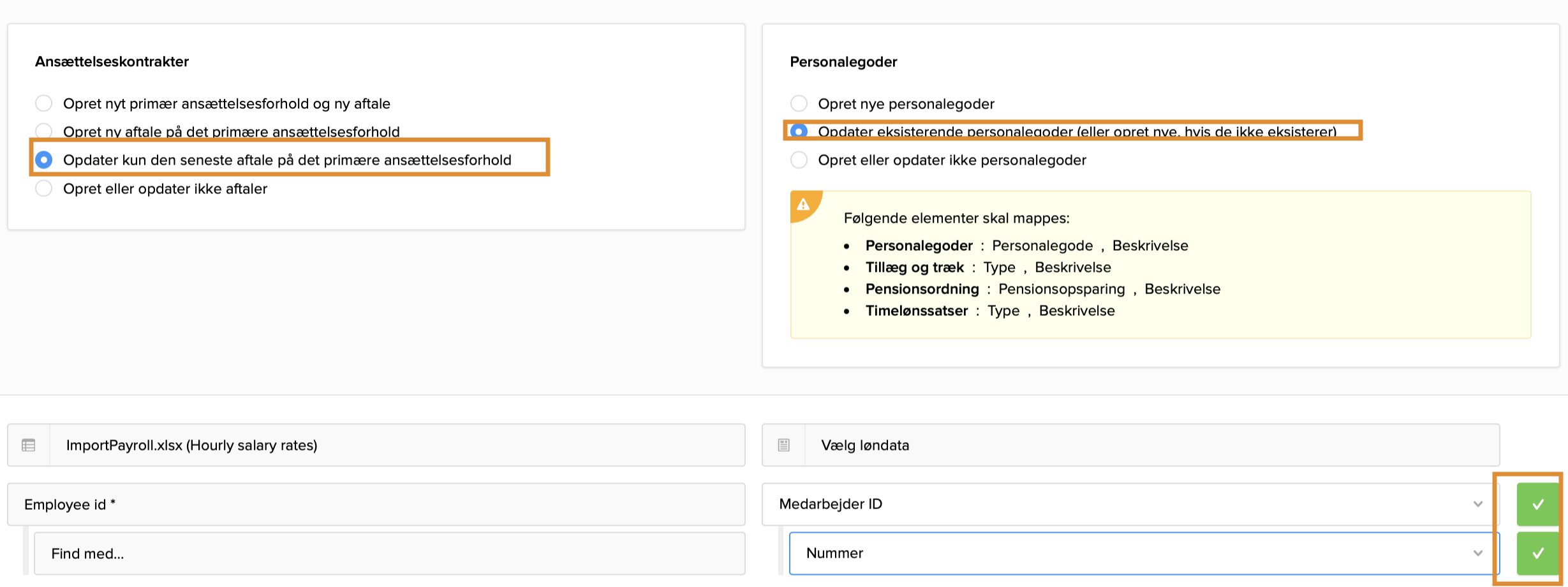Select 'Opret nyt primær ansættelsesforhold og ny aftale'
1568x587 pixels.
point(44,103)
